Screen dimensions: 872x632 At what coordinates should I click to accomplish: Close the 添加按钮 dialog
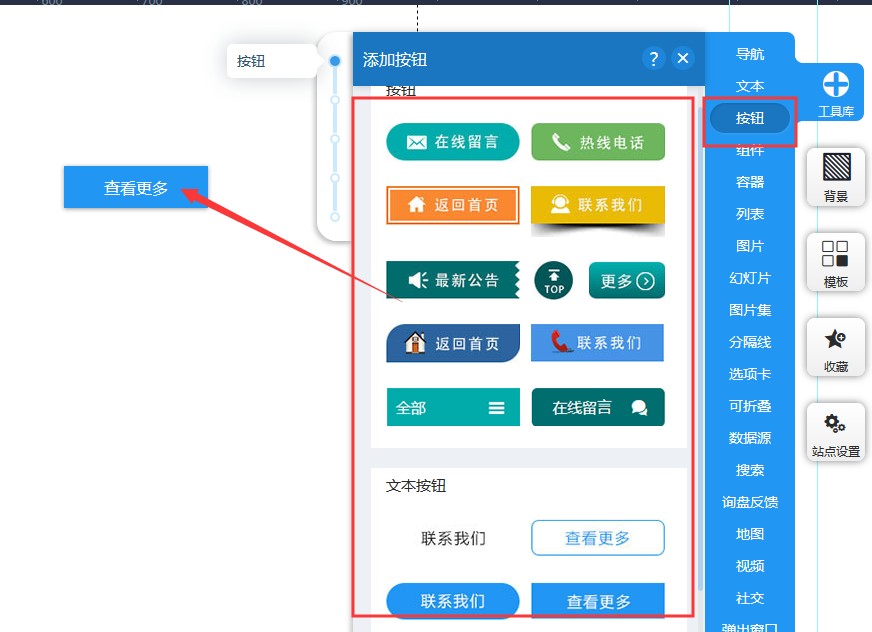(683, 58)
